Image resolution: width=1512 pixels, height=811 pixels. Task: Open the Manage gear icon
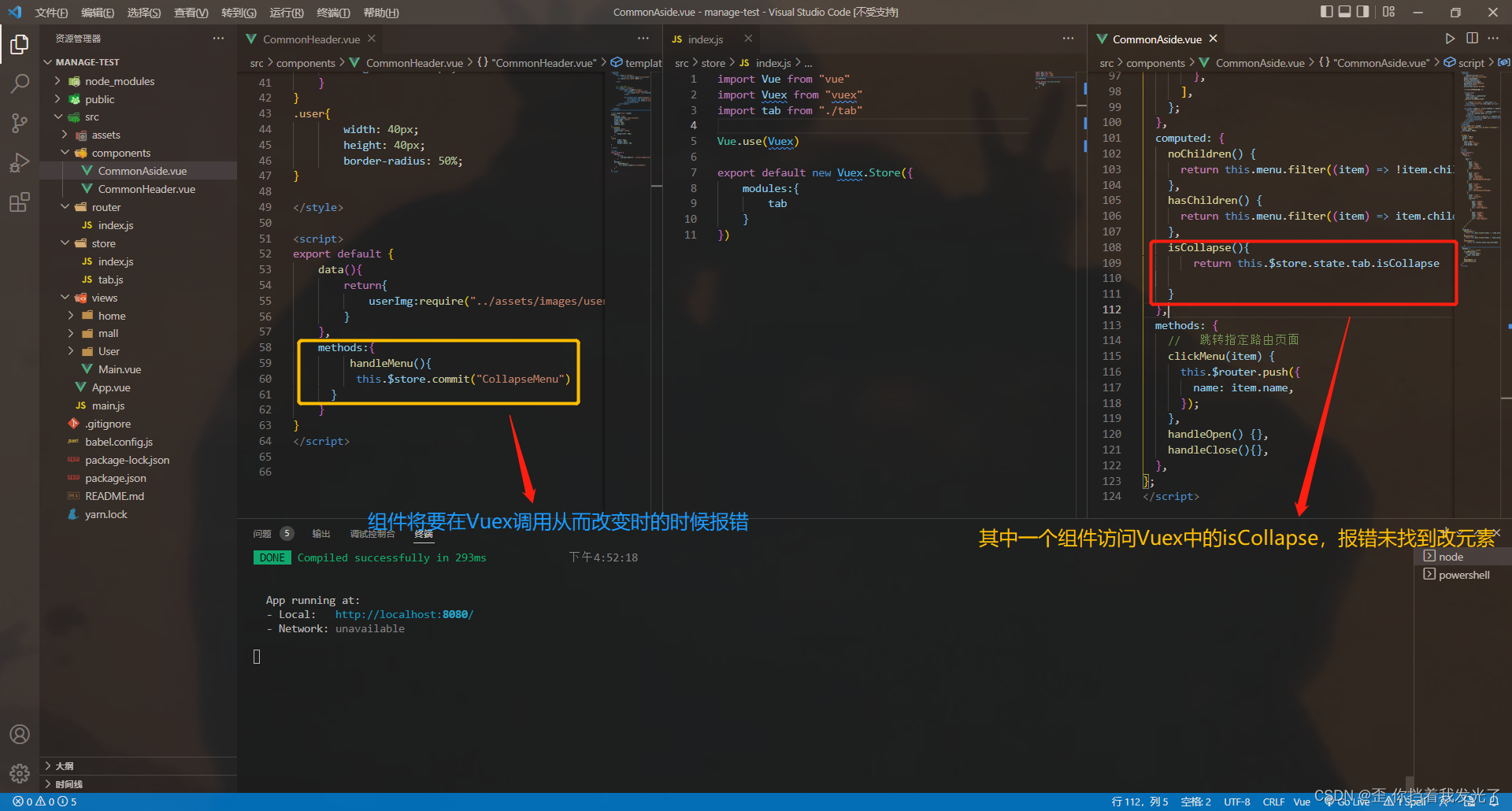[x=20, y=773]
